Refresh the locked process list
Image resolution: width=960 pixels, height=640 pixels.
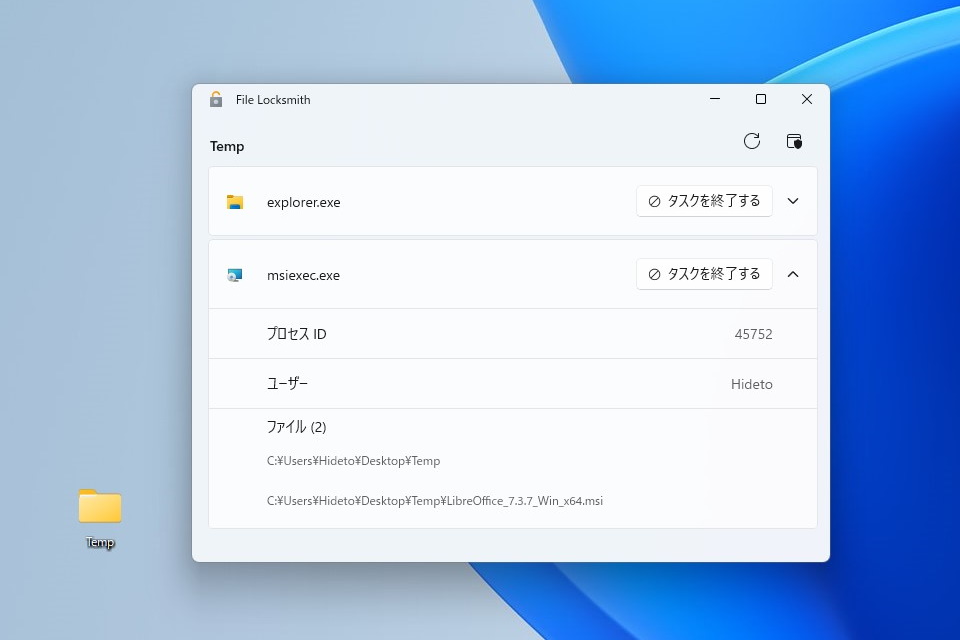[x=752, y=141]
